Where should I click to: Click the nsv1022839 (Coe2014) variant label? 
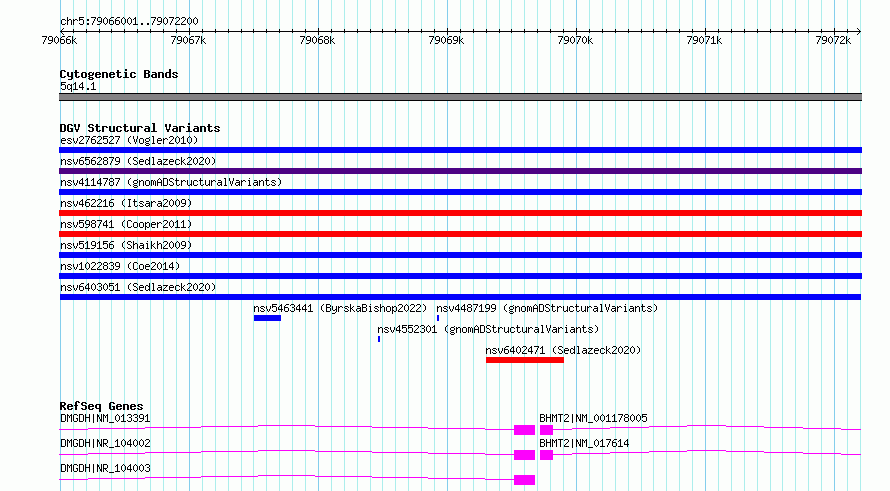[120, 266]
